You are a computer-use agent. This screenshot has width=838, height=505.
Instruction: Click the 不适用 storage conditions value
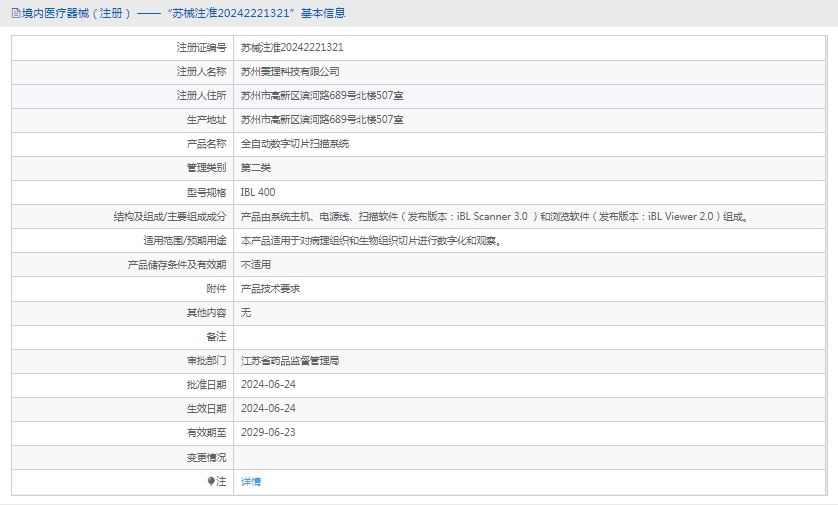(x=256, y=264)
